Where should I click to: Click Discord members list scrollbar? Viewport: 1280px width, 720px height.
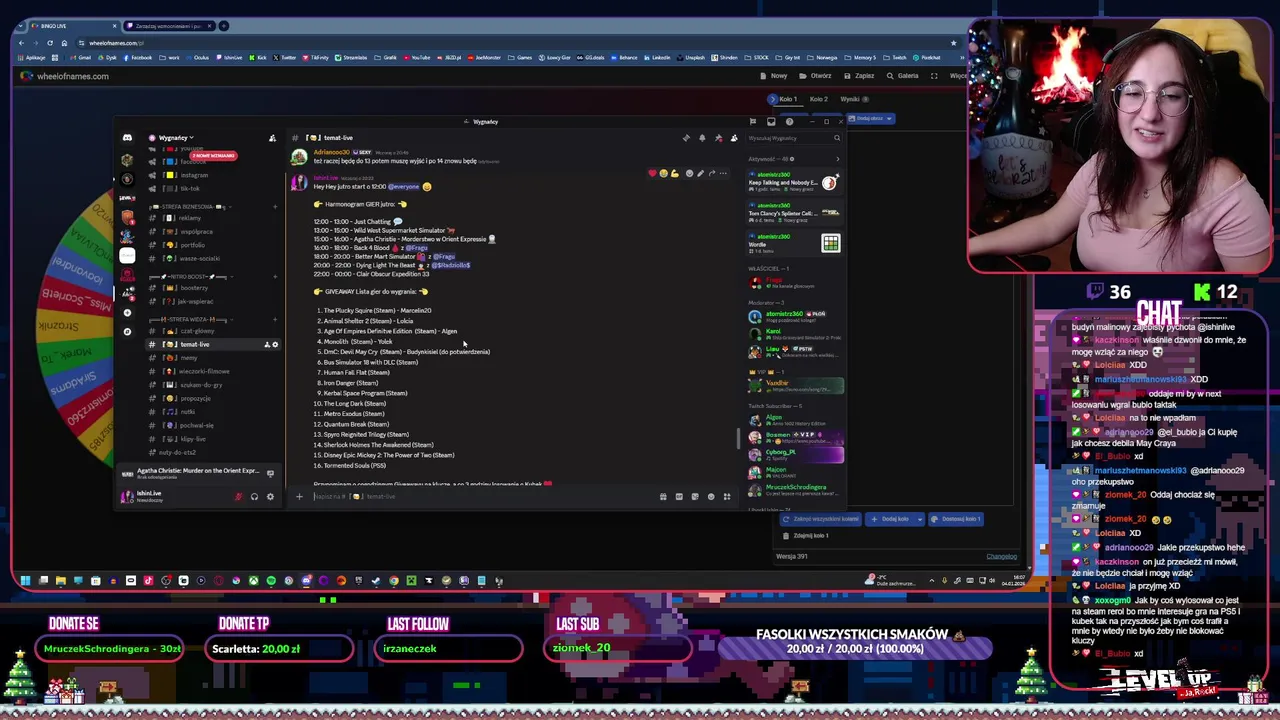pos(739,439)
